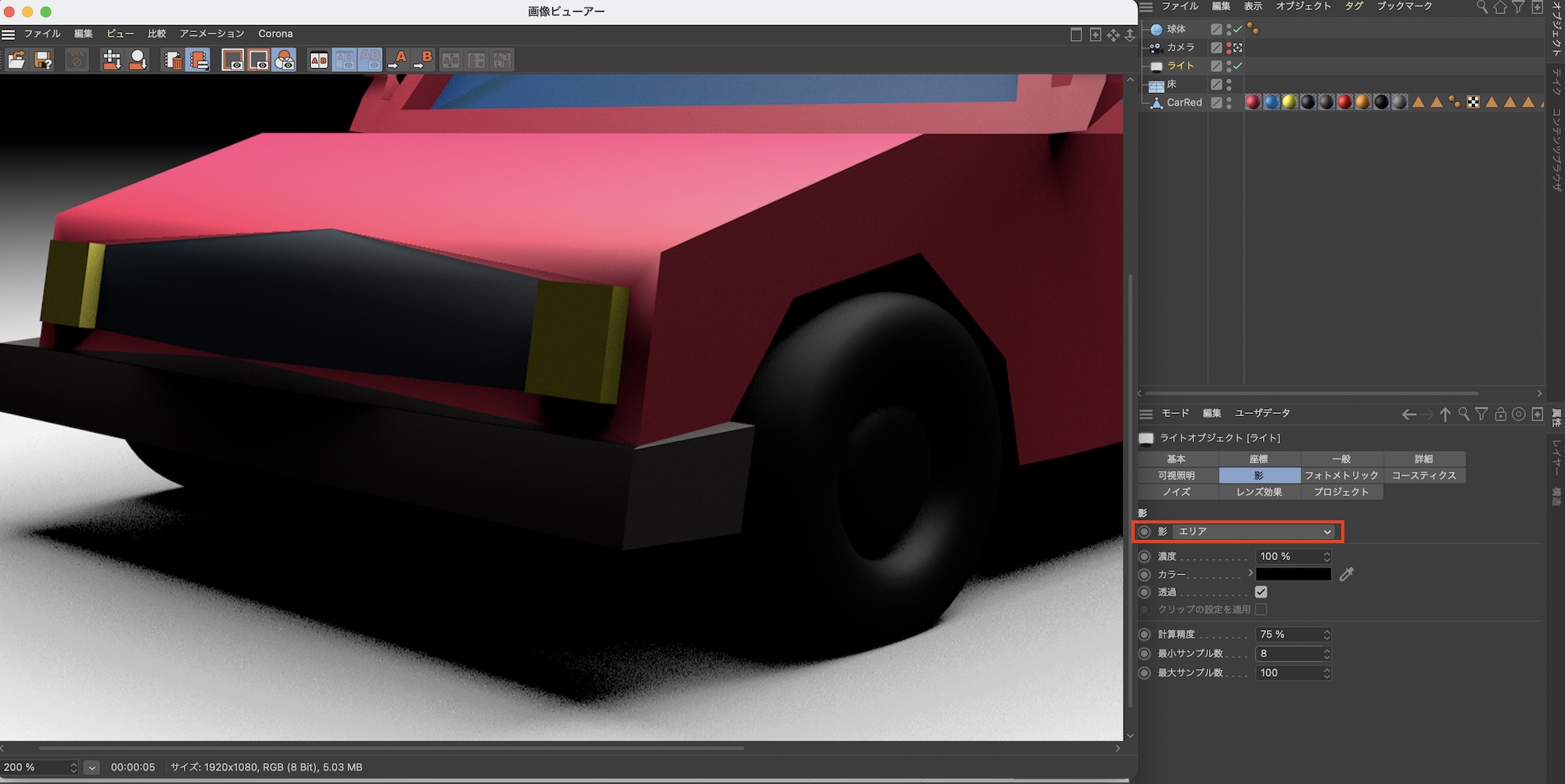This screenshot has width=1565, height=784.
Task: Click the search icon in object manager
Action: pyautogui.click(x=1481, y=7)
